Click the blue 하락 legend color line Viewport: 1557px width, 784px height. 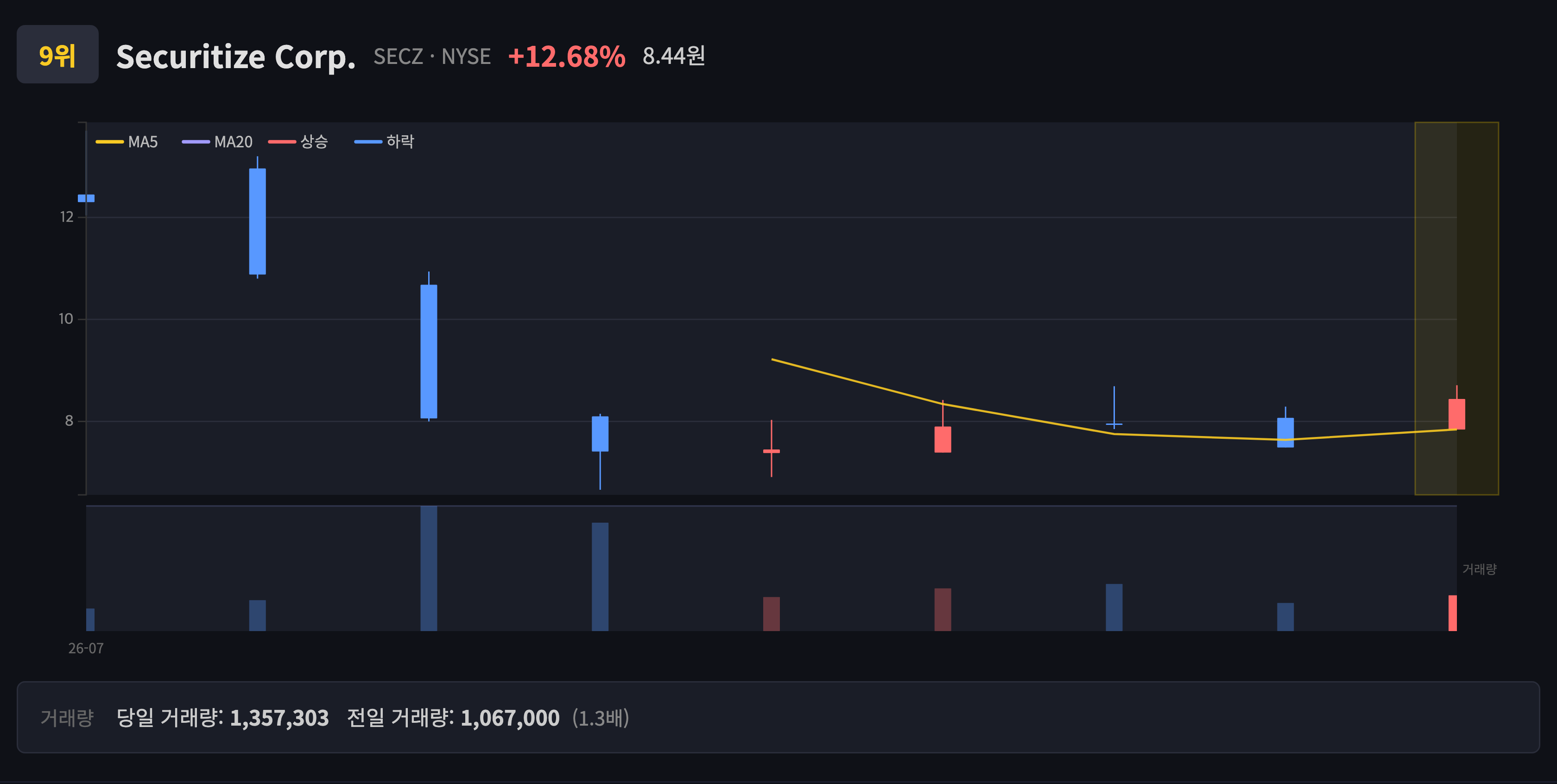pyautogui.click(x=368, y=142)
